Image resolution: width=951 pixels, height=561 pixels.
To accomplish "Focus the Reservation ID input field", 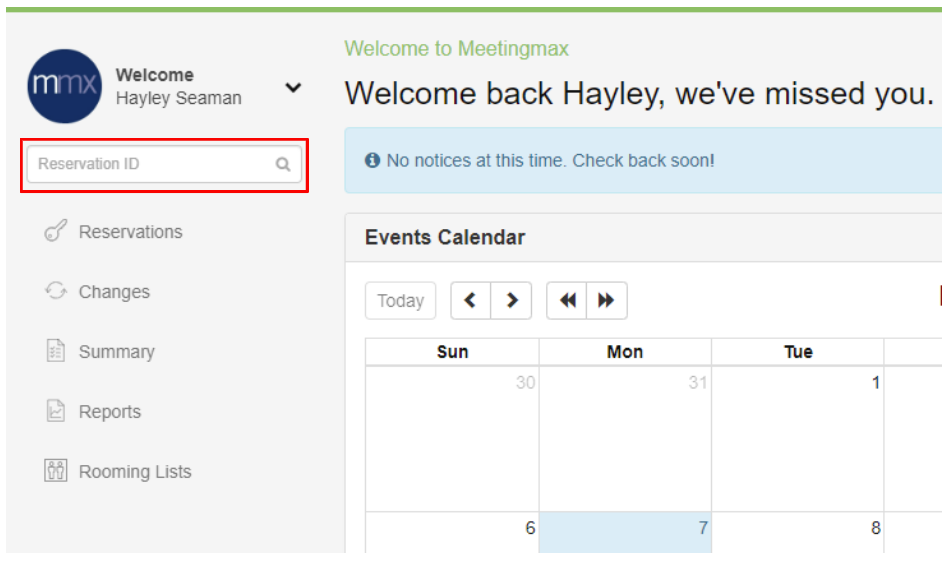I will [164, 164].
